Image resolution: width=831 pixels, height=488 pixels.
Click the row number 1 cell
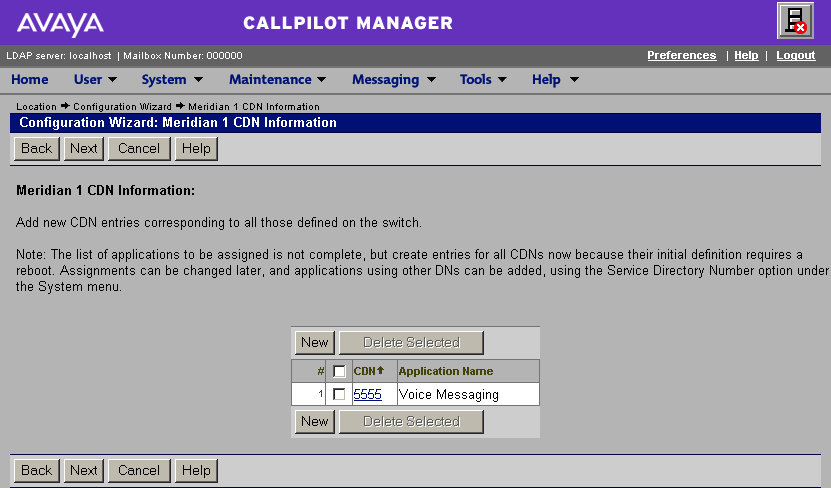[x=308, y=394]
